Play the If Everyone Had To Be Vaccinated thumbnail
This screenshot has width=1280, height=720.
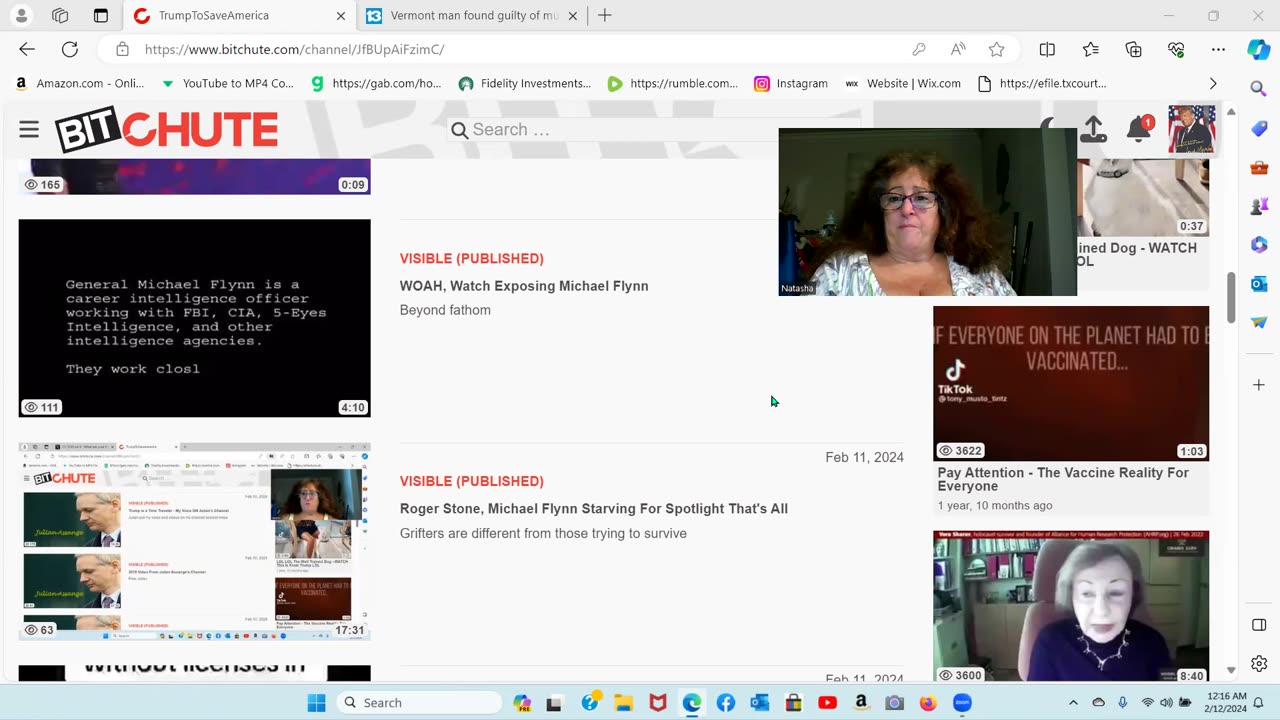[1071, 383]
